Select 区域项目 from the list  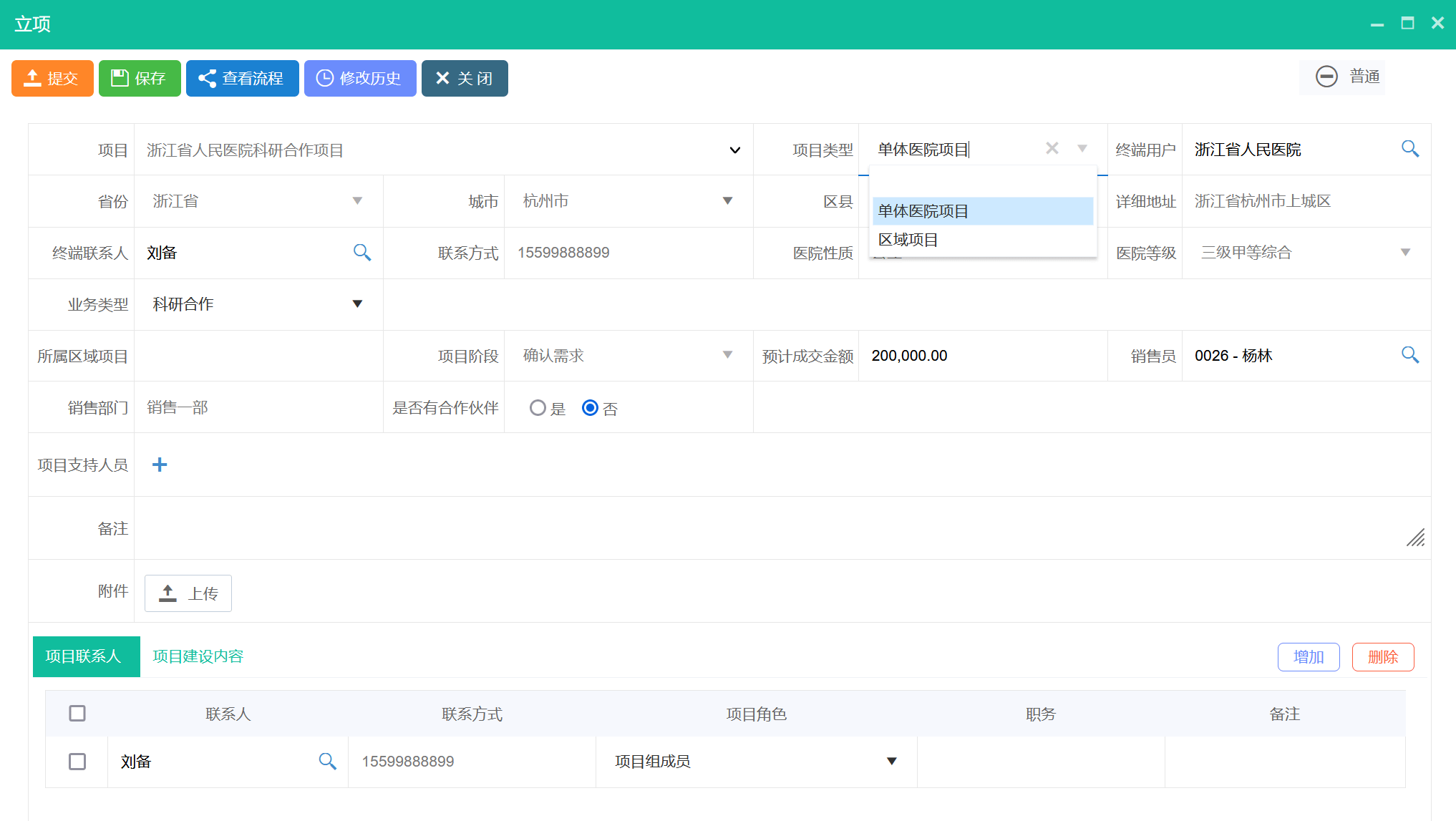coord(983,240)
